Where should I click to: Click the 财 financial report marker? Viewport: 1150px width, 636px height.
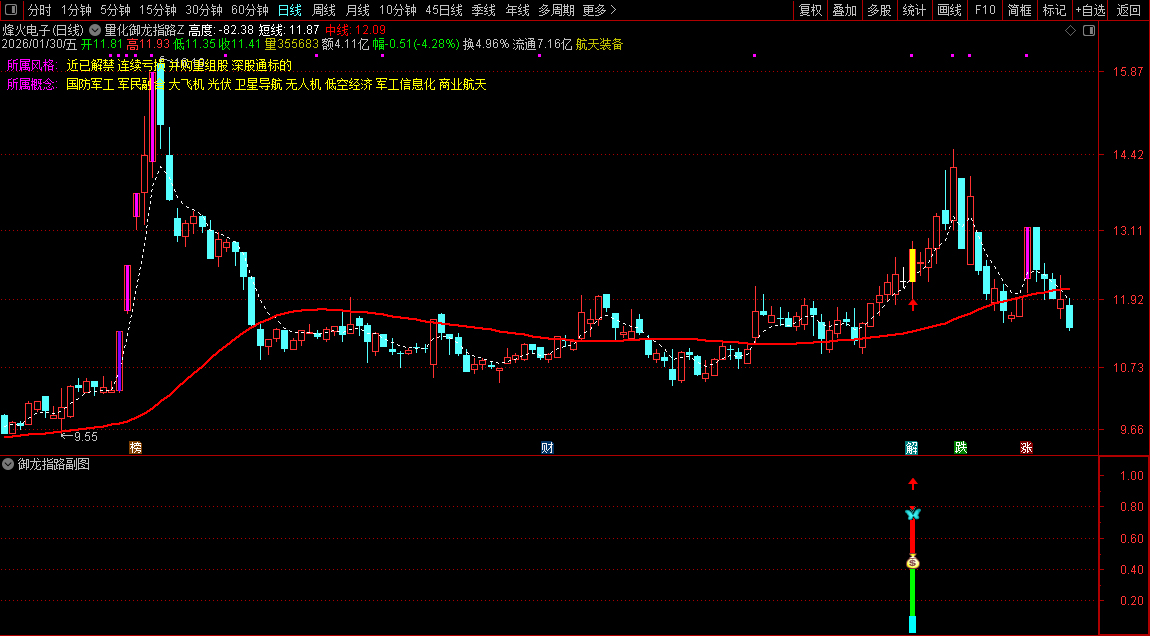(547, 447)
